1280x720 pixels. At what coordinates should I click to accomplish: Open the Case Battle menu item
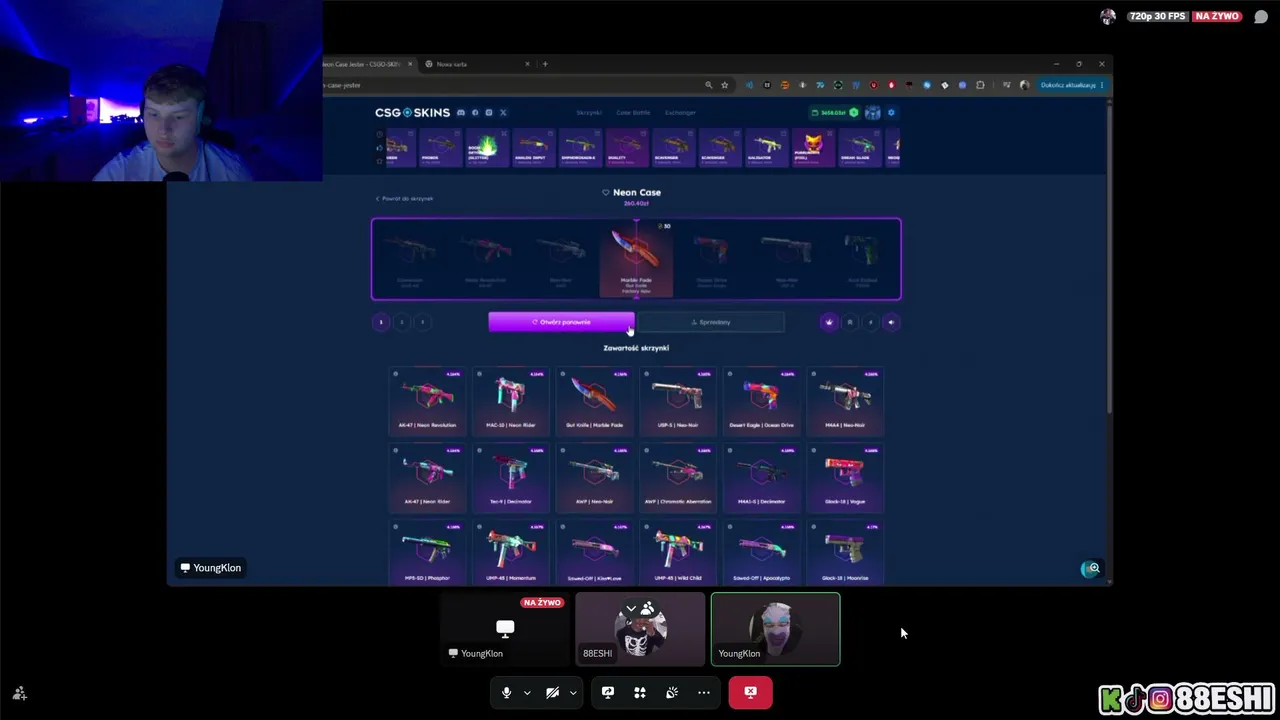(633, 113)
